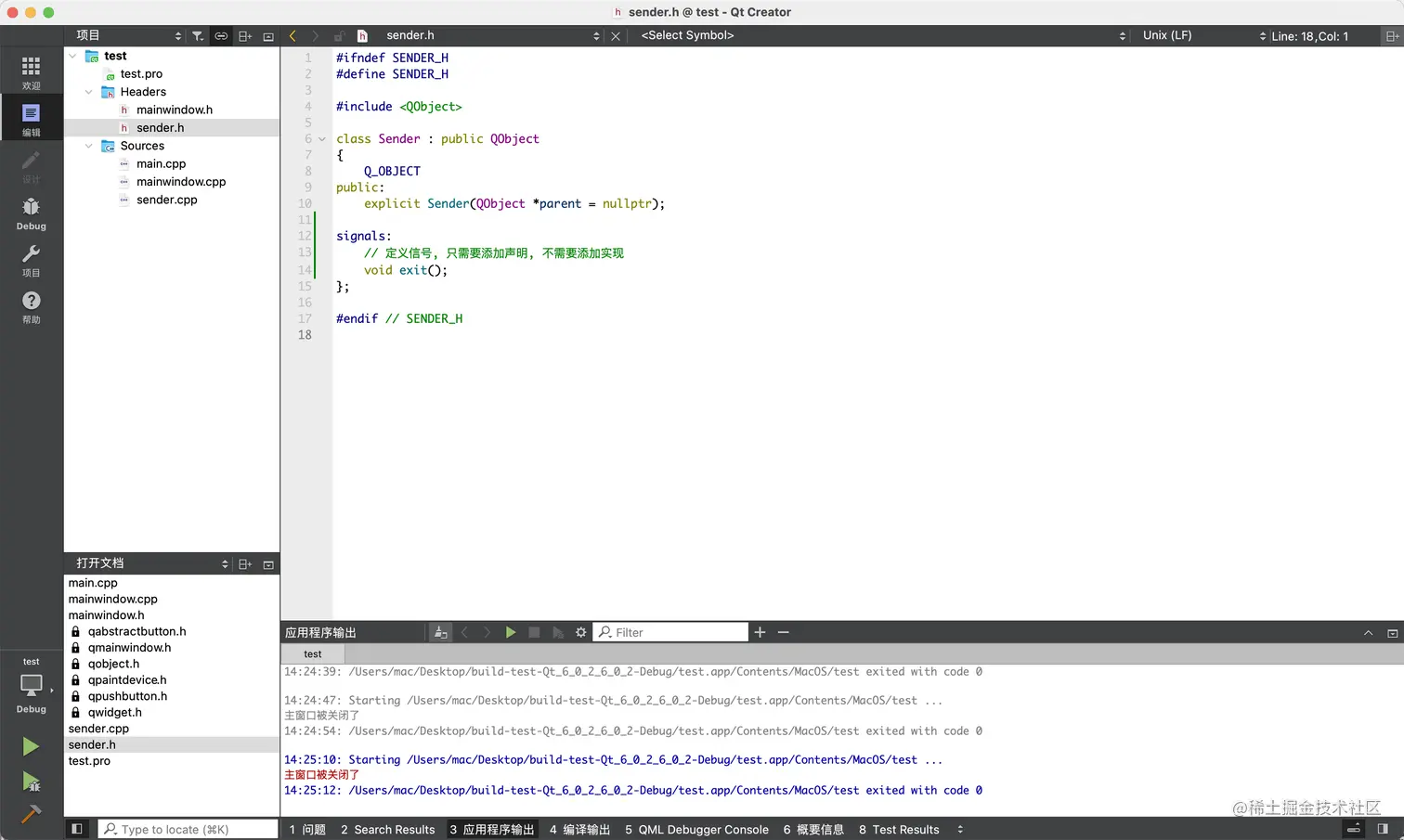Click Line 18, Col 1 indicator

(x=1310, y=36)
